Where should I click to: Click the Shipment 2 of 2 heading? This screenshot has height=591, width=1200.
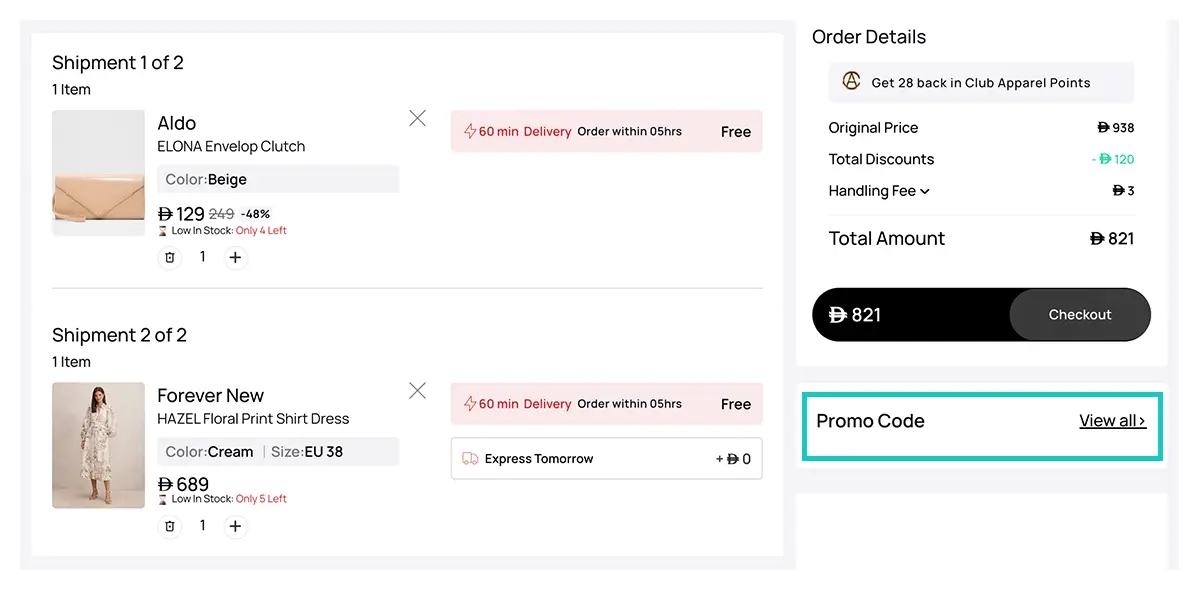point(119,335)
